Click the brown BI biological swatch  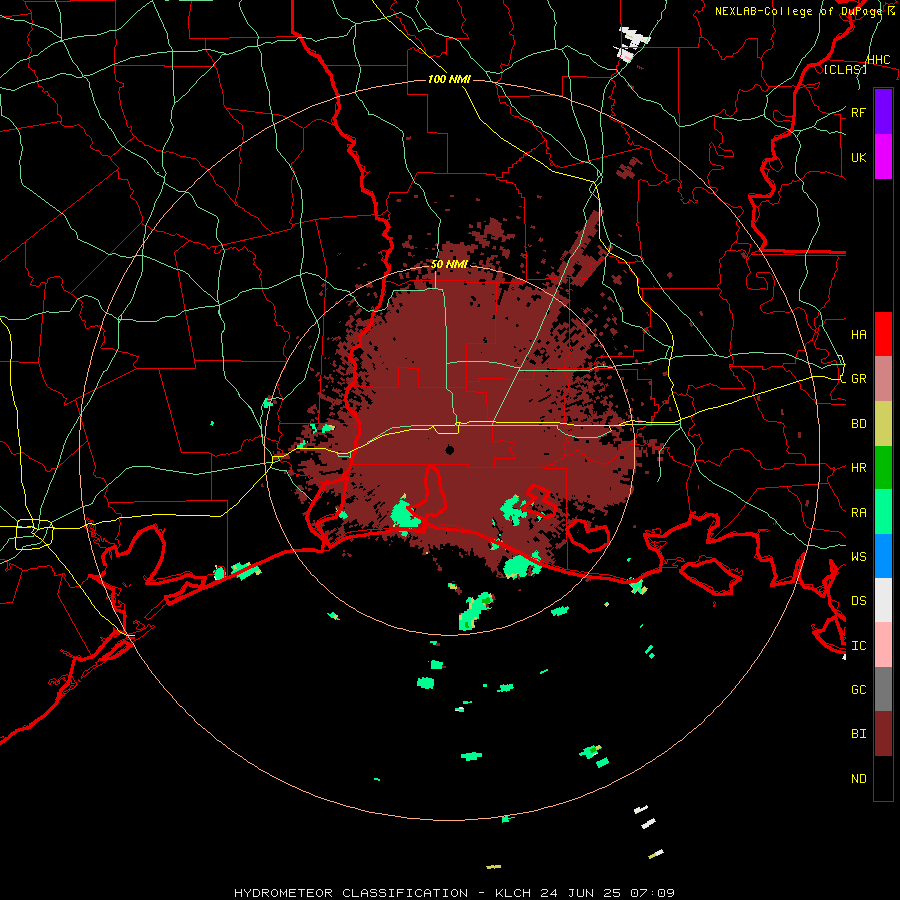pyautogui.click(x=883, y=734)
